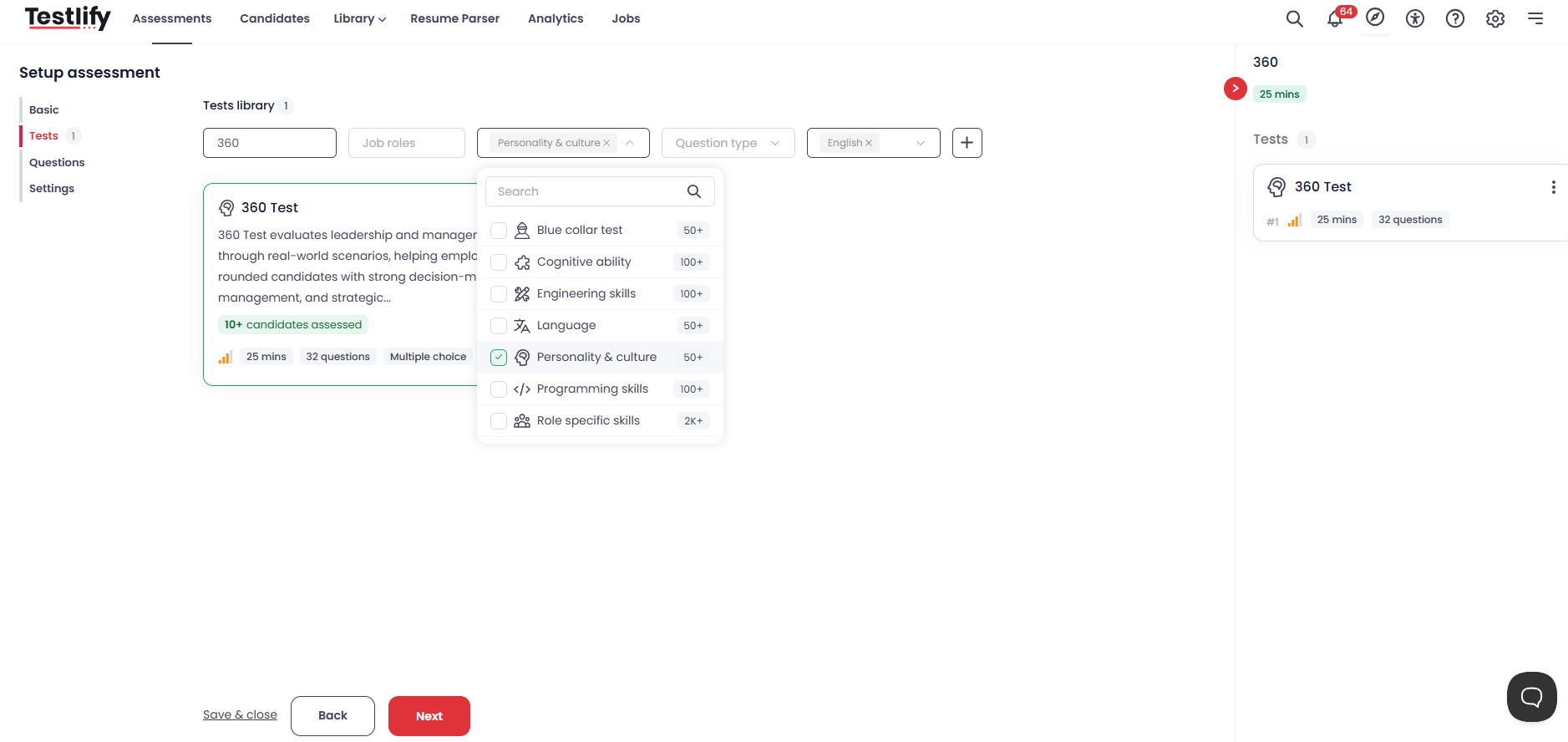
Task: Select Questions setup step
Action: click(x=57, y=162)
